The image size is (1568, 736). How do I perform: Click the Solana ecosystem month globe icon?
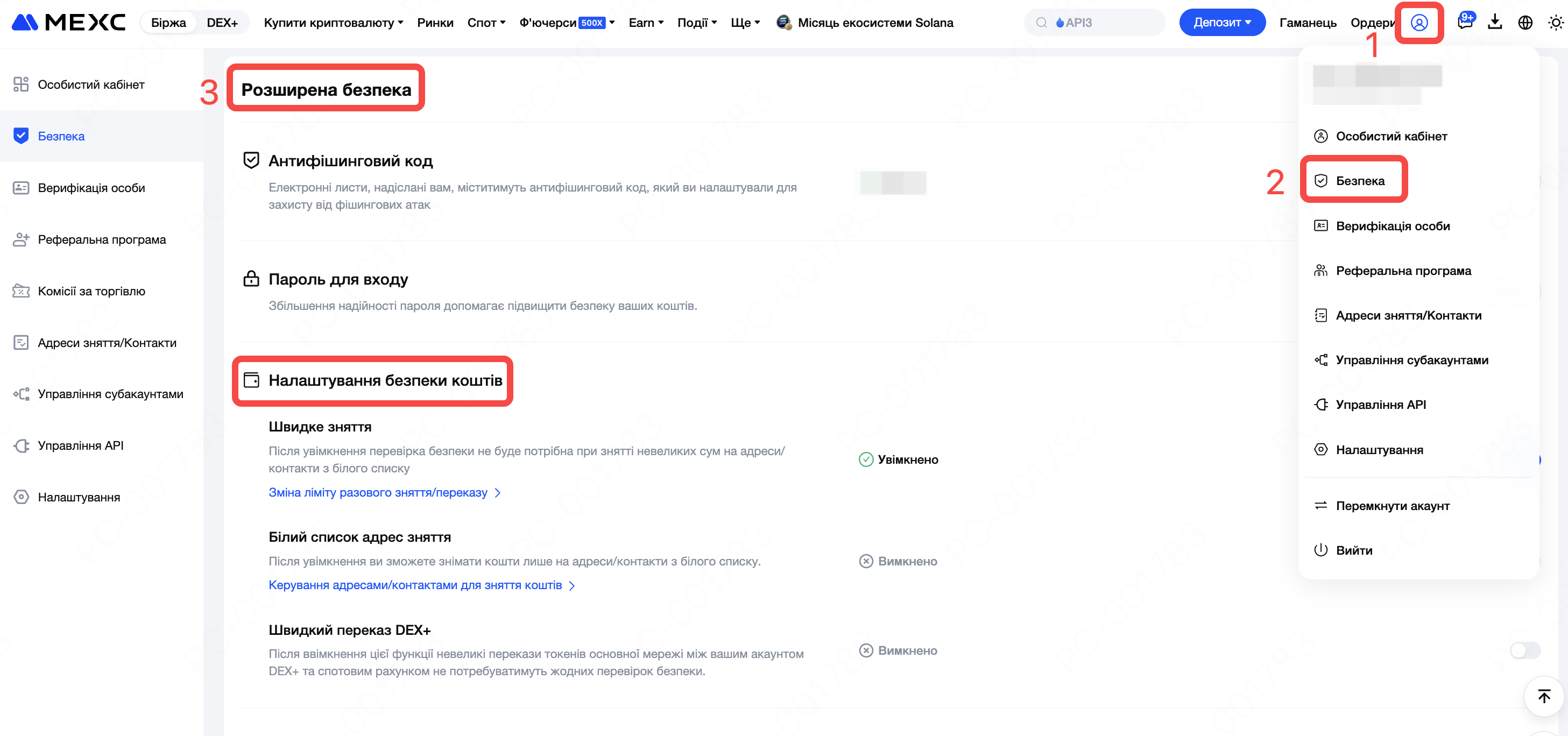pyautogui.click(x=784, y=23)
